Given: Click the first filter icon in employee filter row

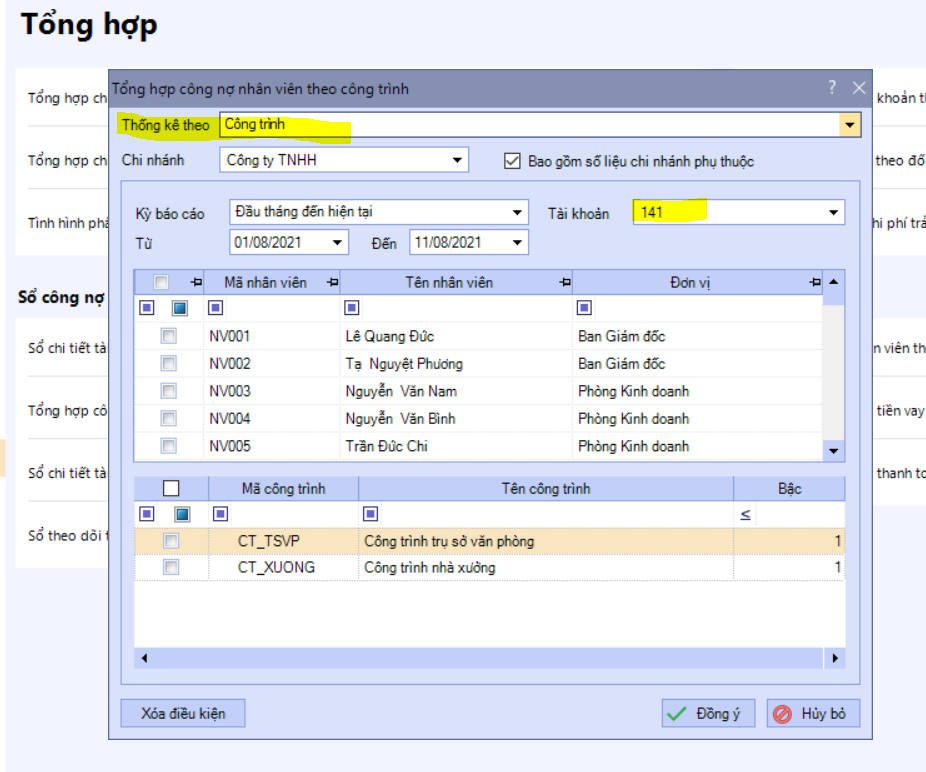Looking at the screenshot, I should (146, 308).
